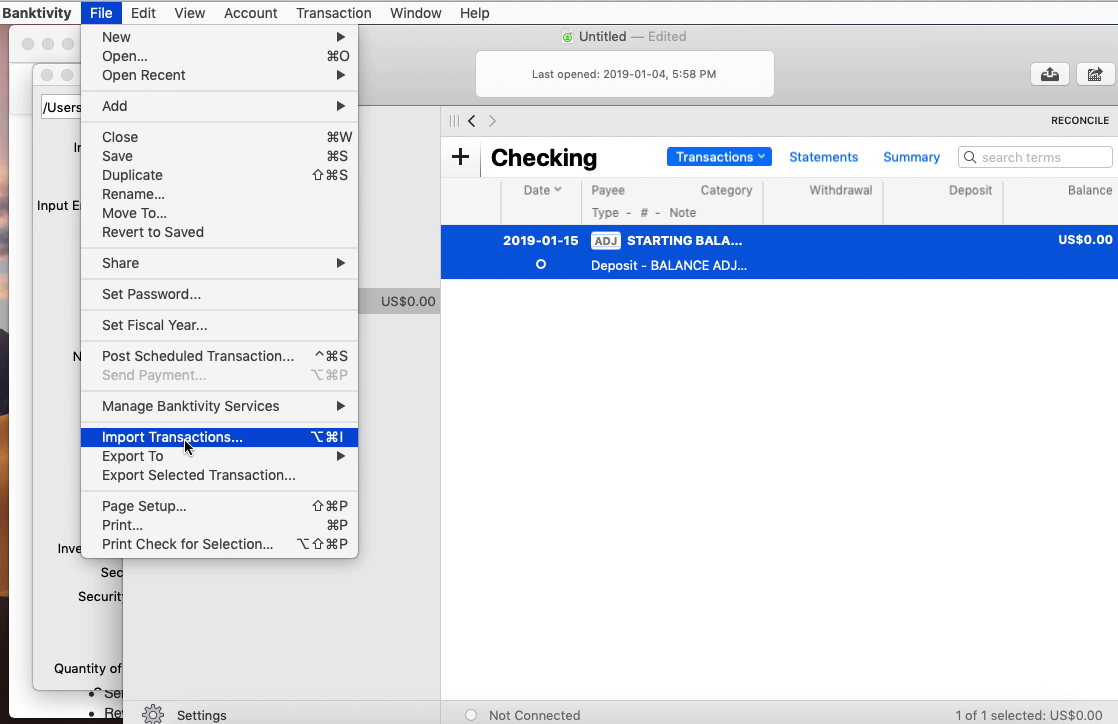Open the Transactions dropdown
This screenshot has width=1118, height=724.
(x=719, y=157)
